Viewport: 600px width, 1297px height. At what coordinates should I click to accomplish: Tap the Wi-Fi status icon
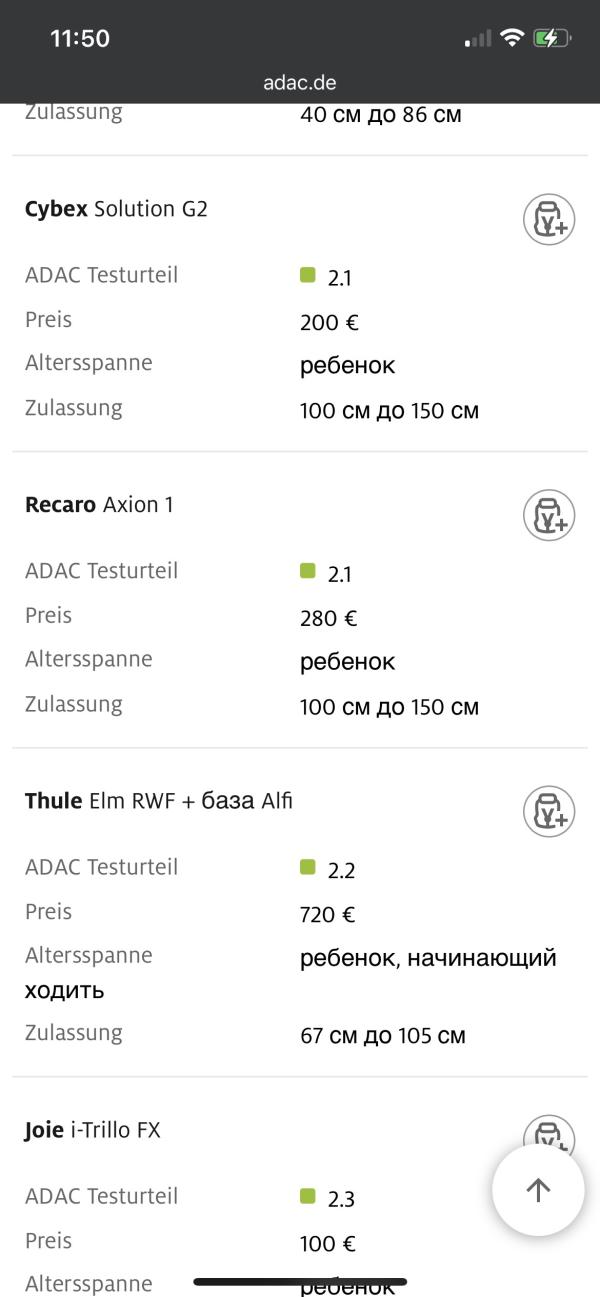coord(513,38)
